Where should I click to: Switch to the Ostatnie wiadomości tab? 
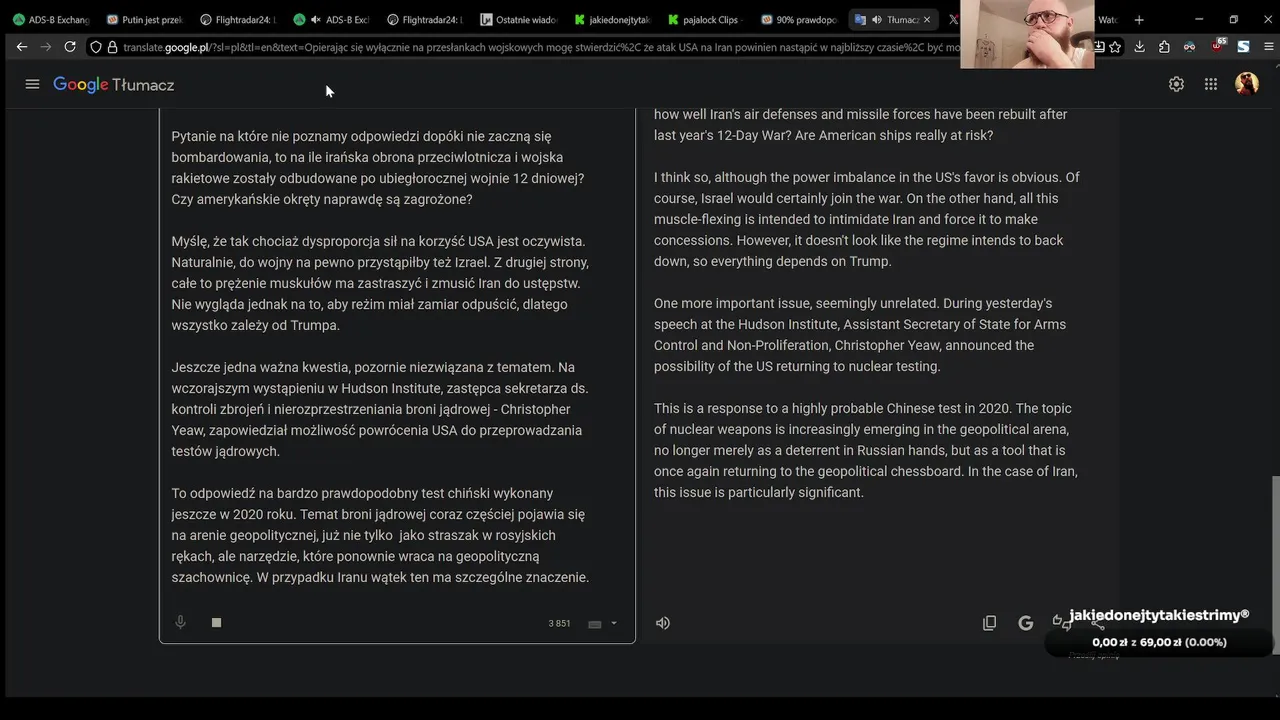point(518,19)
